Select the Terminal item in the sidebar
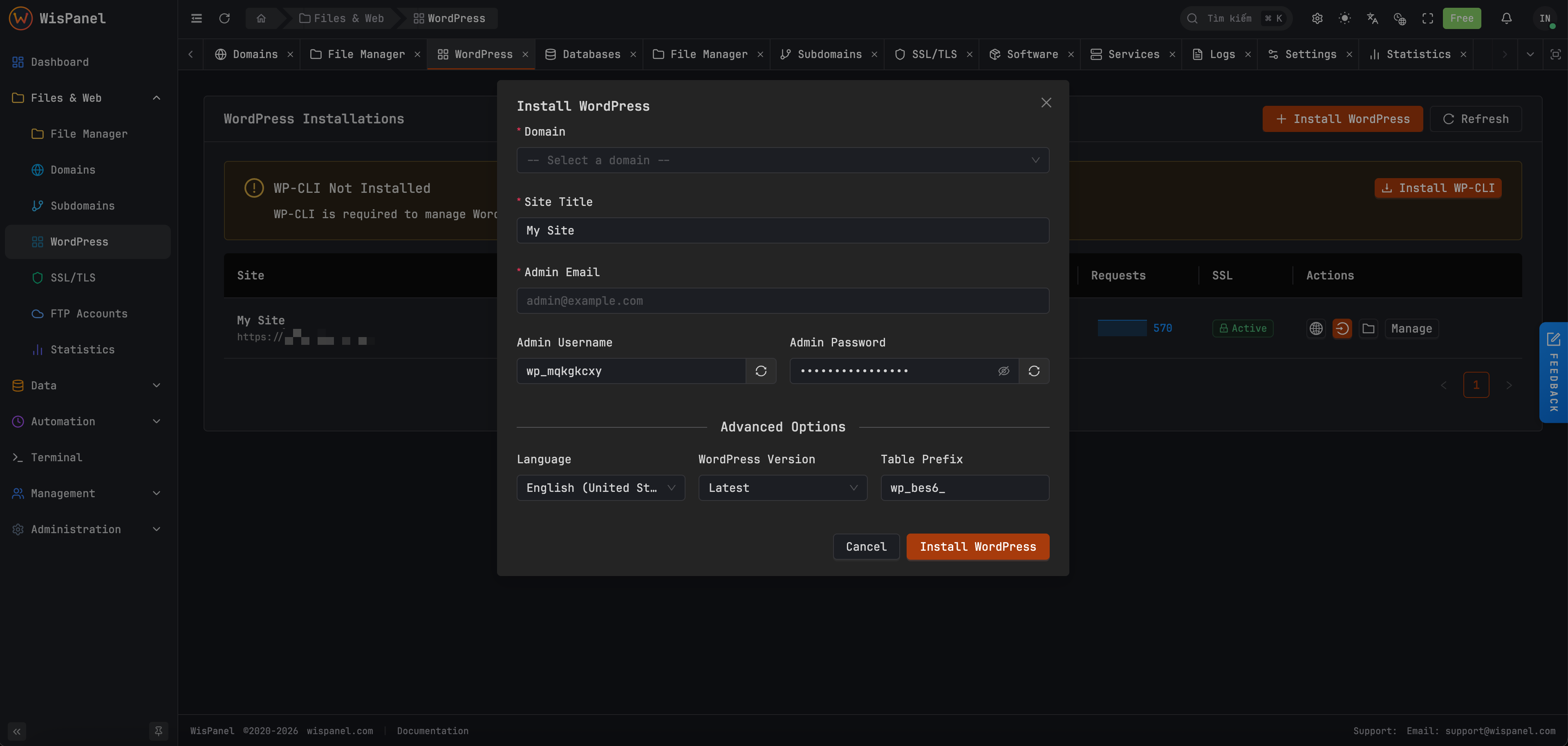 pos(56,457)
